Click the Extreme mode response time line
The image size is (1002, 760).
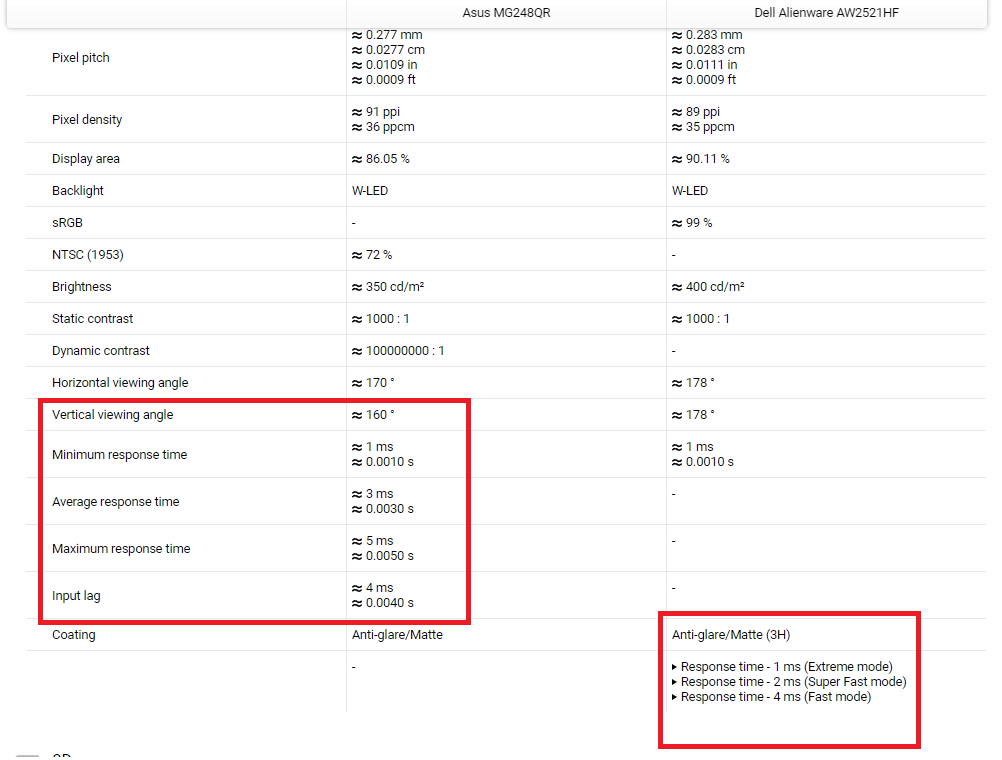782,667
